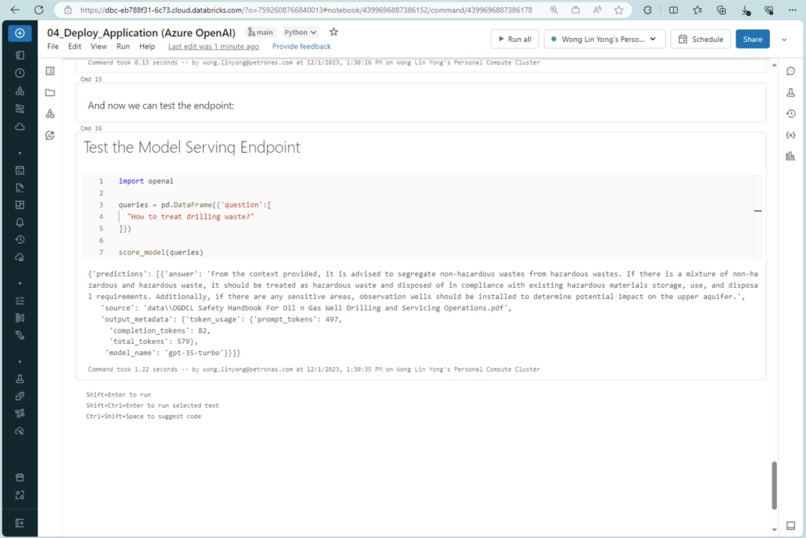Open the Help menu

click(147, 46)
